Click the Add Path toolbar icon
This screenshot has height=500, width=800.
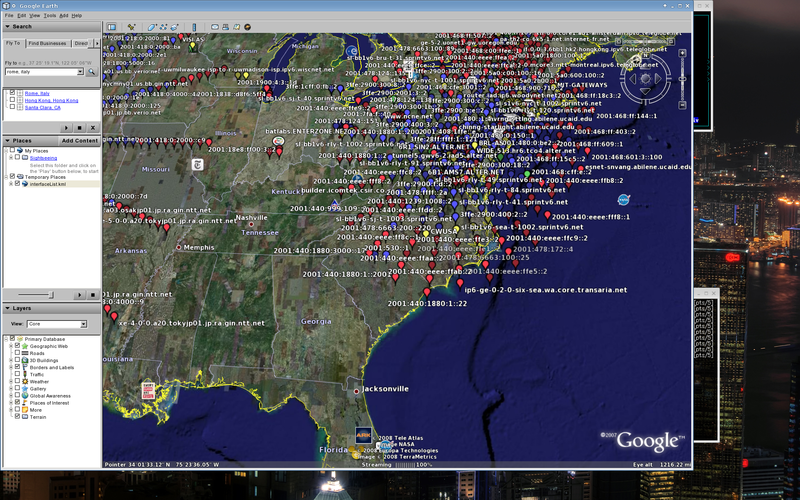point(163,27)
